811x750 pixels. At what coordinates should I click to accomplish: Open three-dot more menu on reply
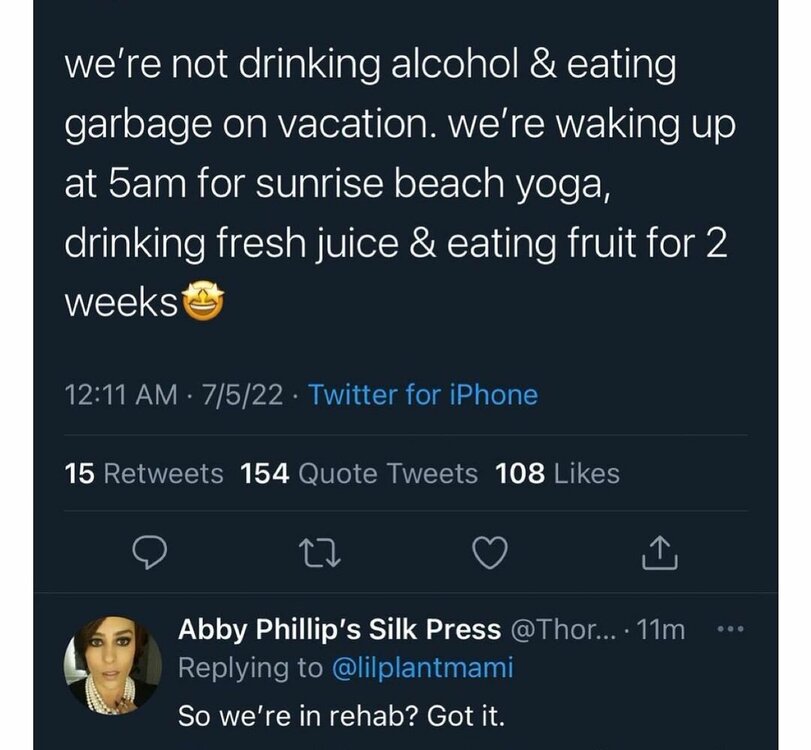[x=732, y=630]
